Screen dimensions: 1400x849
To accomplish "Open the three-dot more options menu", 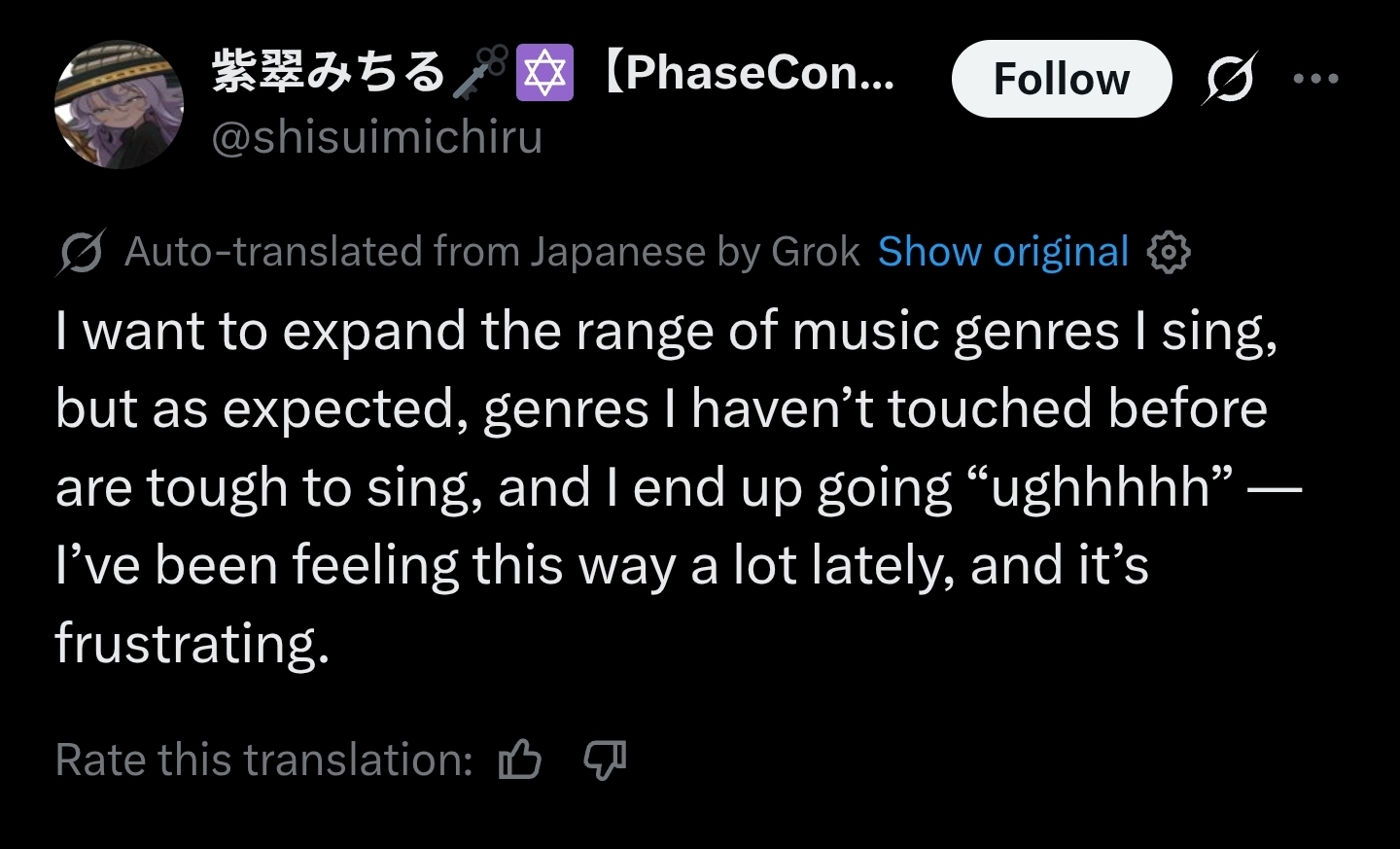I will 1315,78.
